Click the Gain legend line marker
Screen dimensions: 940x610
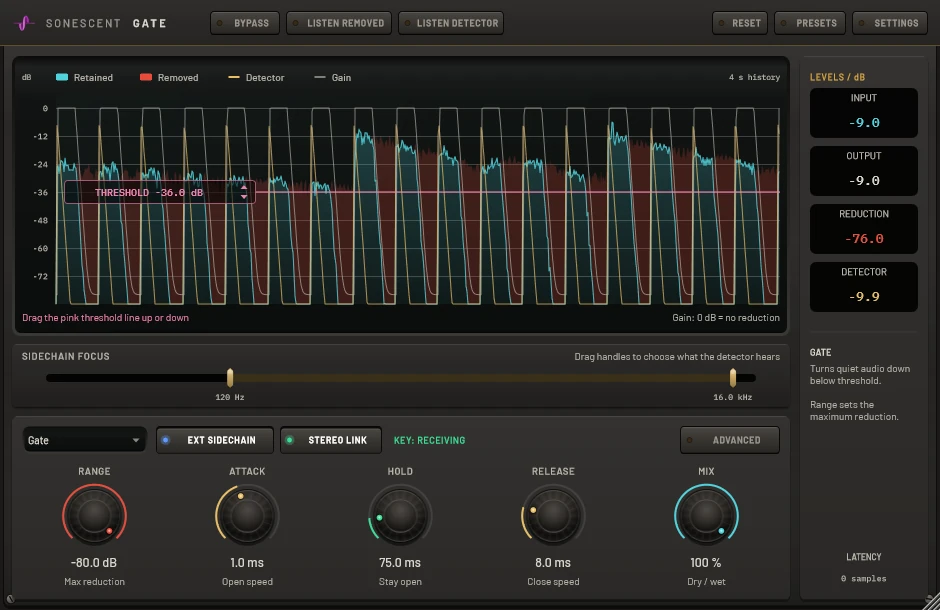click(320, 77)
